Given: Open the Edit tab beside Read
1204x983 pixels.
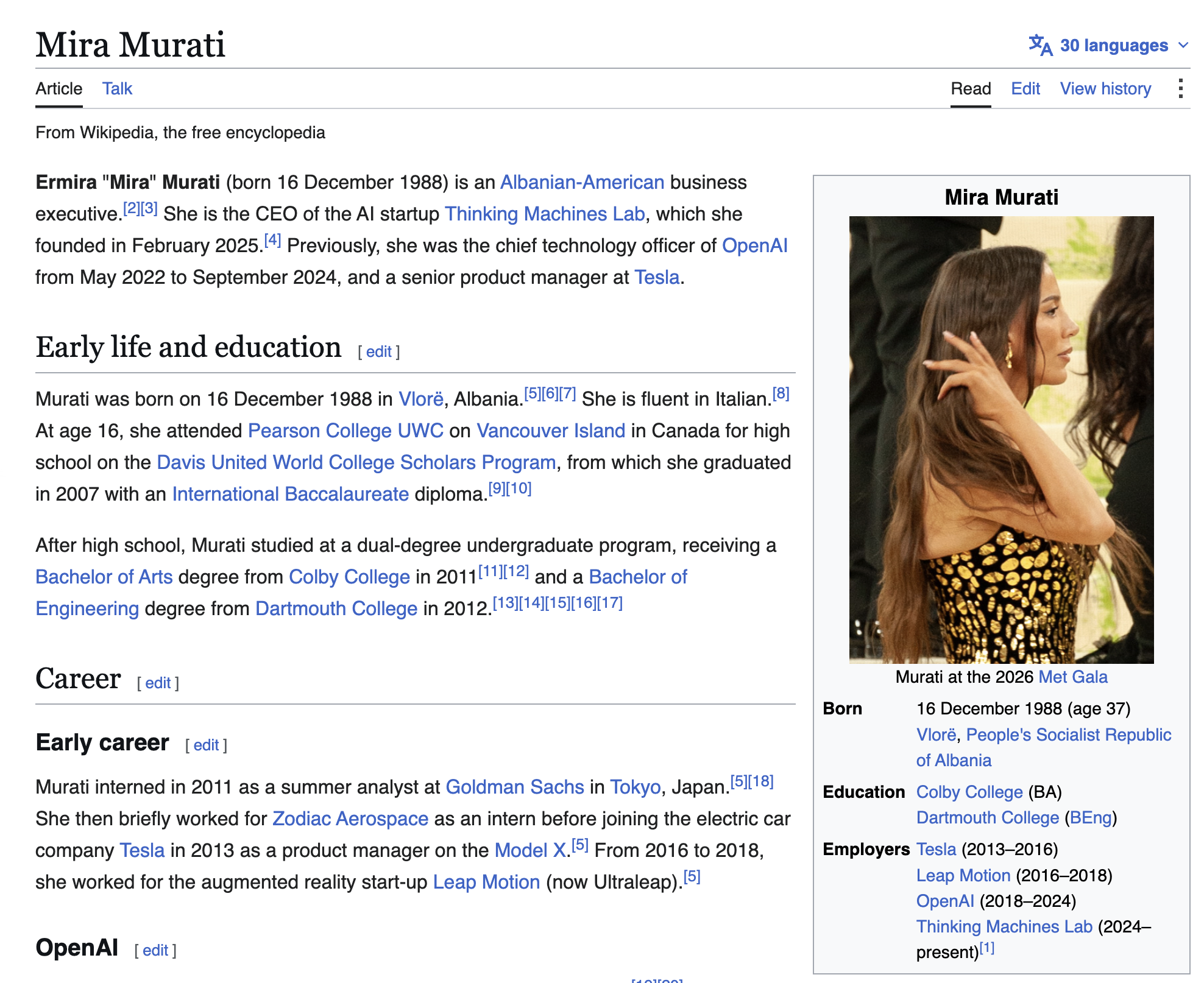Looking at the screenshot, I should pyautogui.click(x=1025, y=89).
